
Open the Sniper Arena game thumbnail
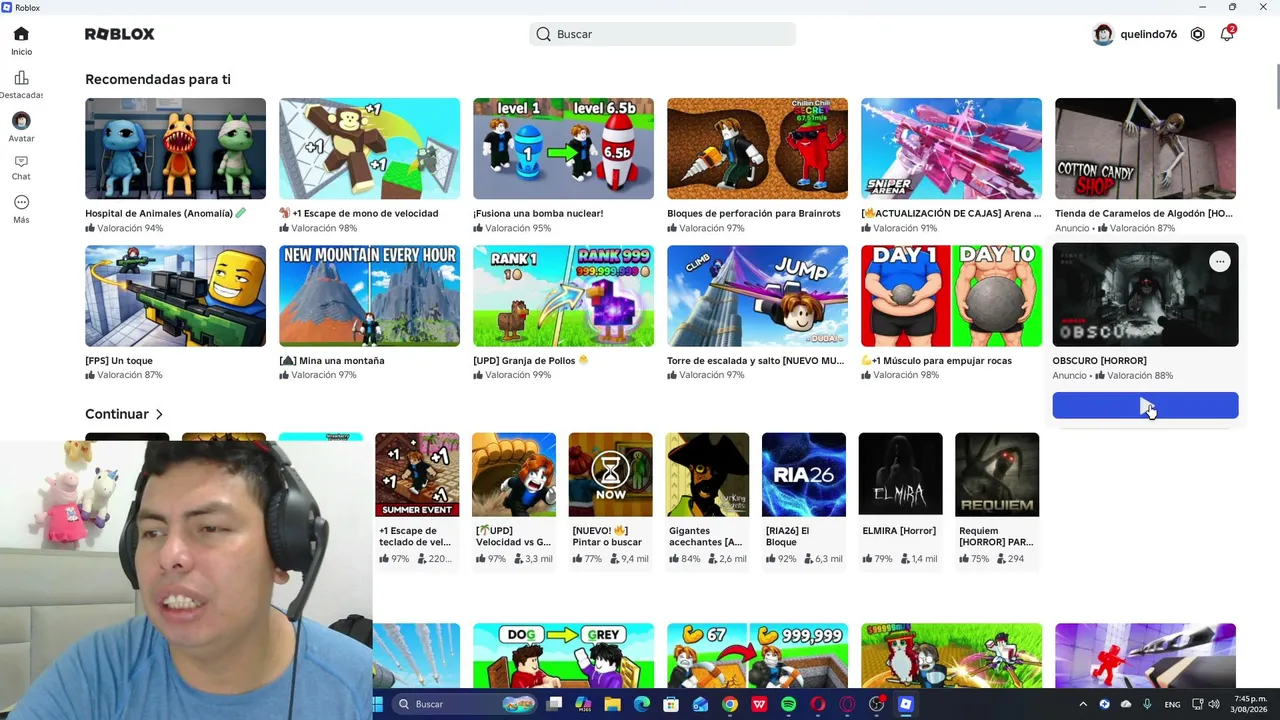(951, 149)
